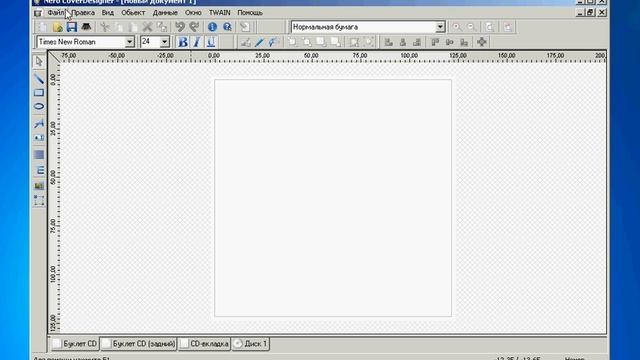
Task: Open the TWAIN menu
Action: pyautogui.click(x=220, y=13)
